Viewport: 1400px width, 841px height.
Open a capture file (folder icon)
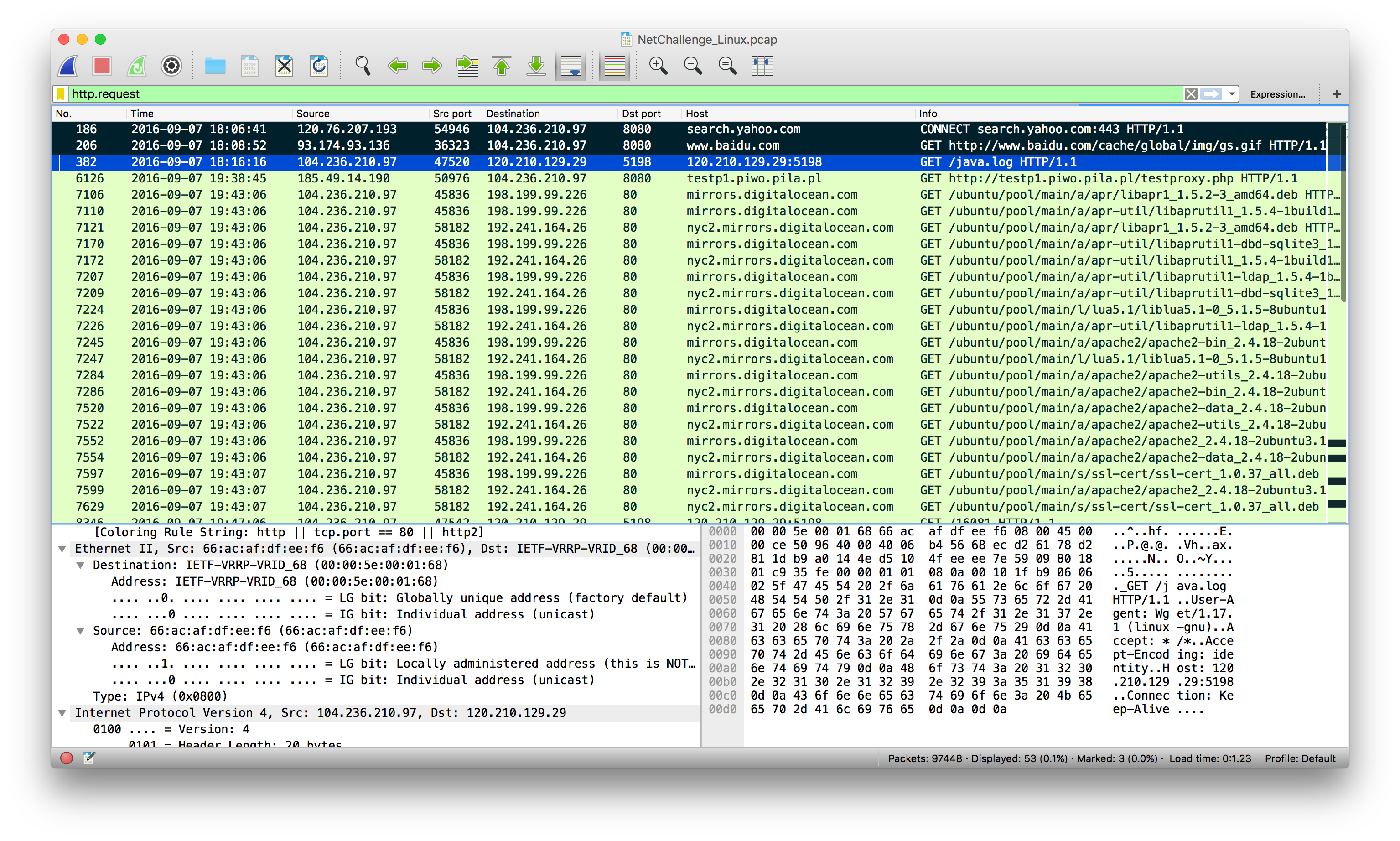215,66
